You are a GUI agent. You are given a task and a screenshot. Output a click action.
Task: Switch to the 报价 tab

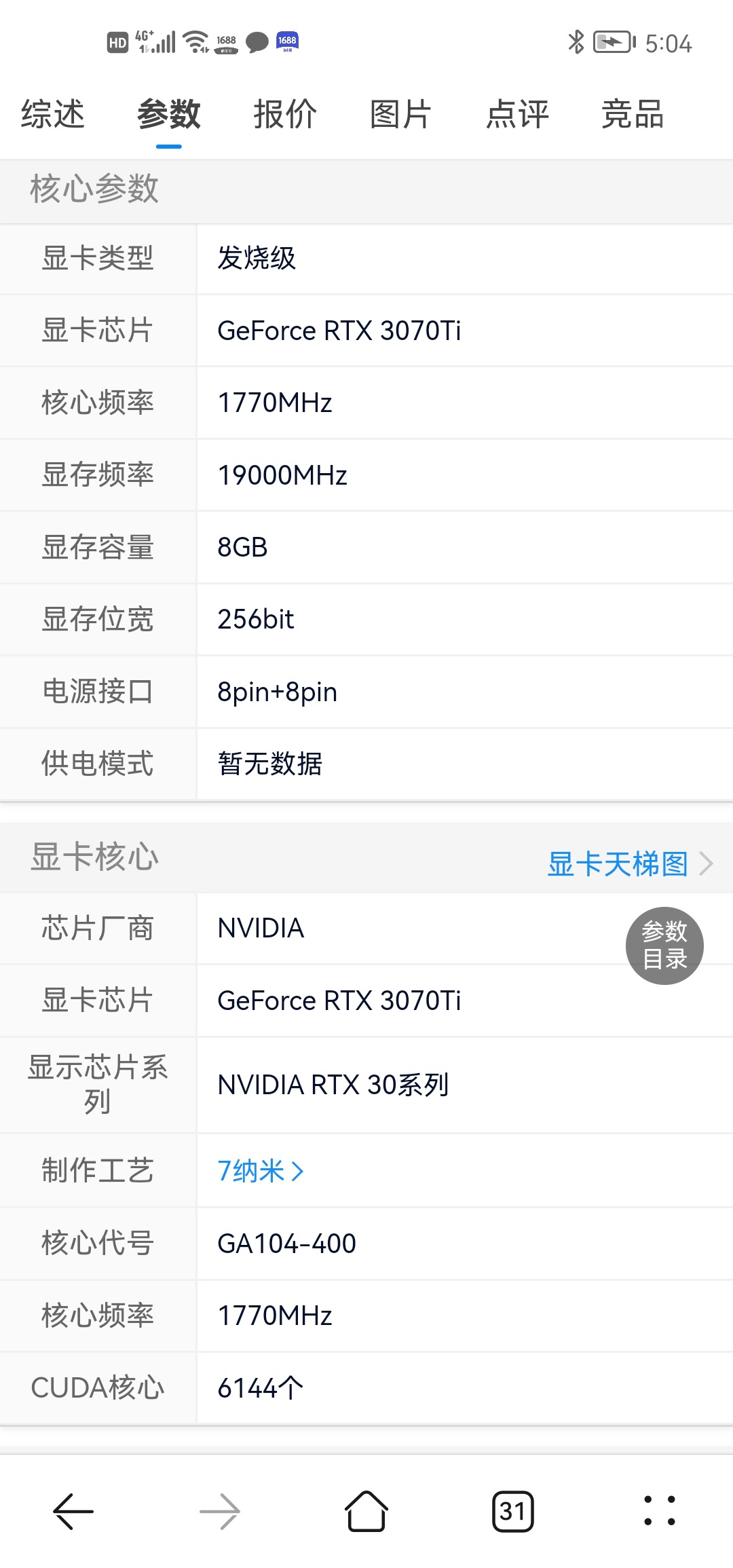pyautogui.click(x=285, y=114)
